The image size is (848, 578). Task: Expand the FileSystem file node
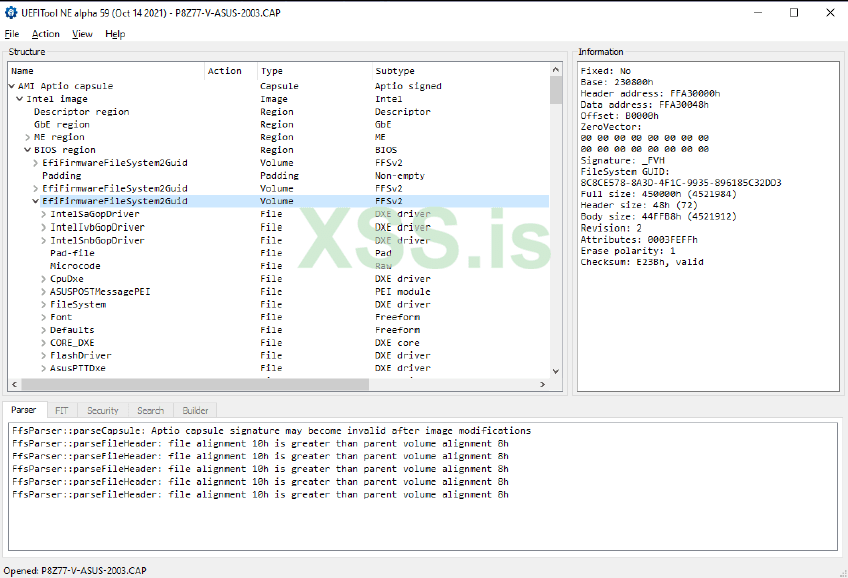pos(44,304)
